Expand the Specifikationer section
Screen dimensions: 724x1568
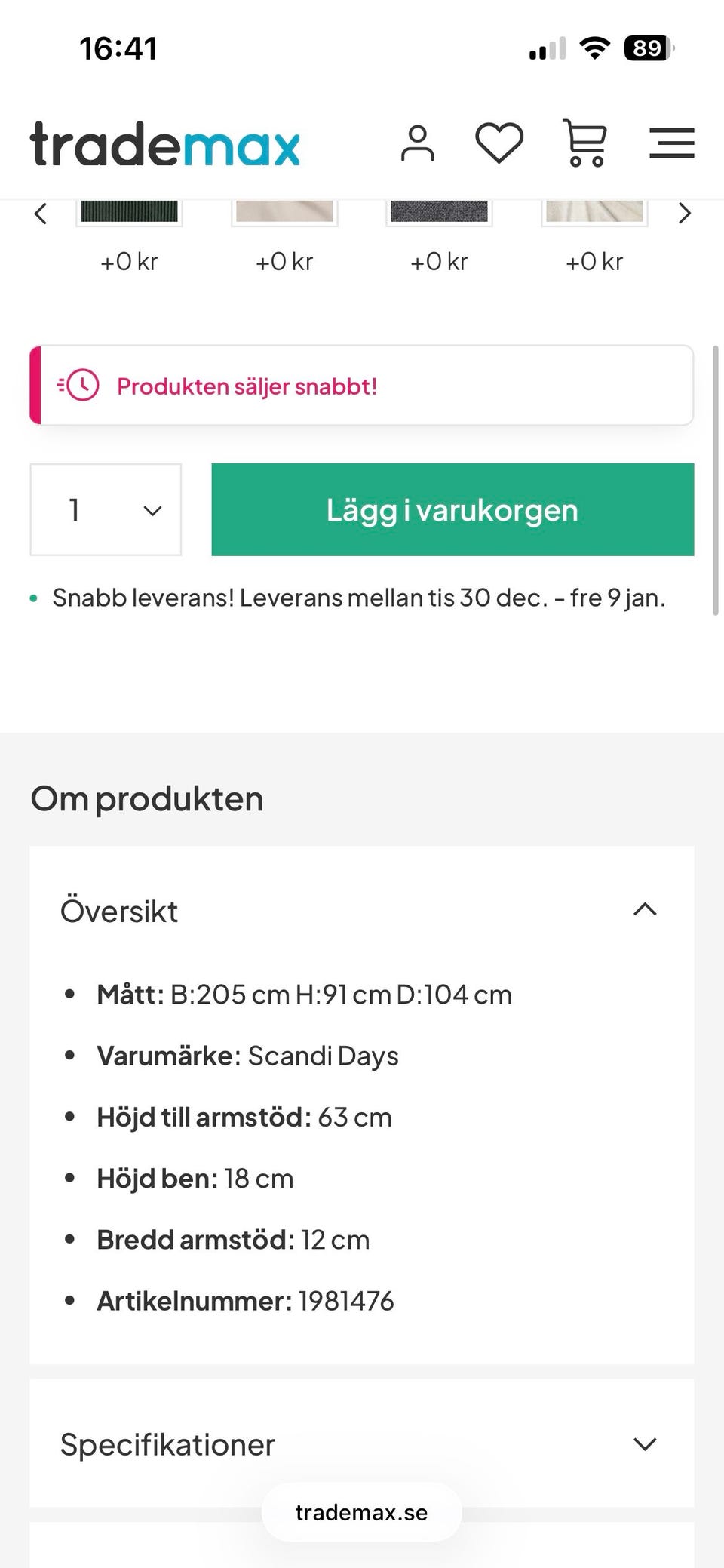pos(645,1444)
